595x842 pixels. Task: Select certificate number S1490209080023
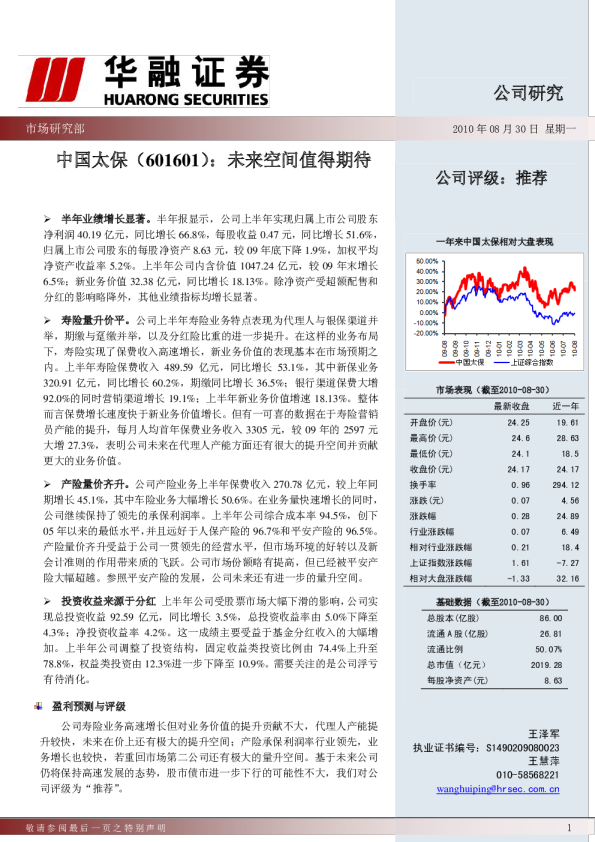coord(523,747)
